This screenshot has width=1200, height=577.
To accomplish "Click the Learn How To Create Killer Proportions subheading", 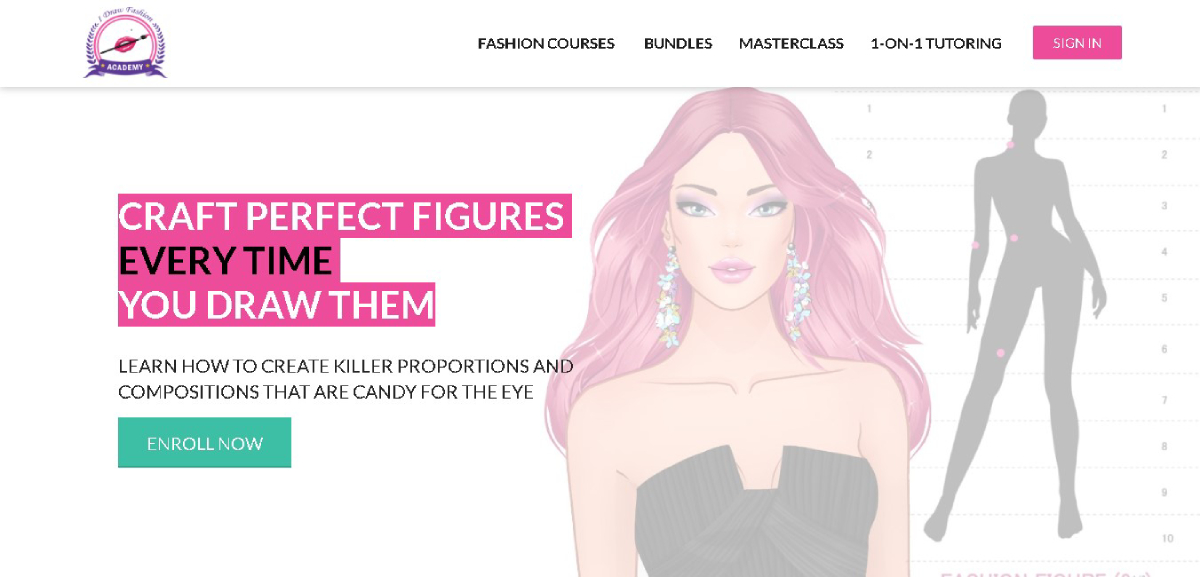I will (346, 379).
